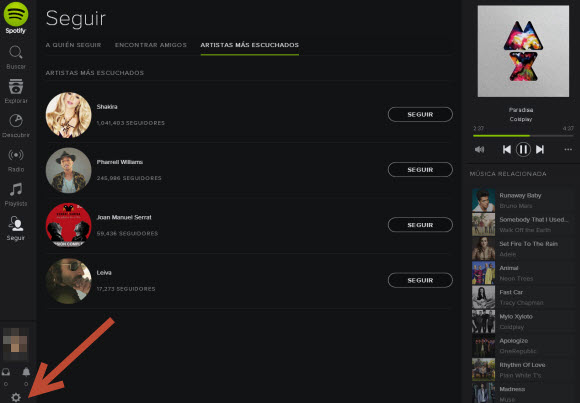Viewport: 580px width, 403px height.
Task: Play Animal by Neon Trees
Action: [x=521, y=273]
